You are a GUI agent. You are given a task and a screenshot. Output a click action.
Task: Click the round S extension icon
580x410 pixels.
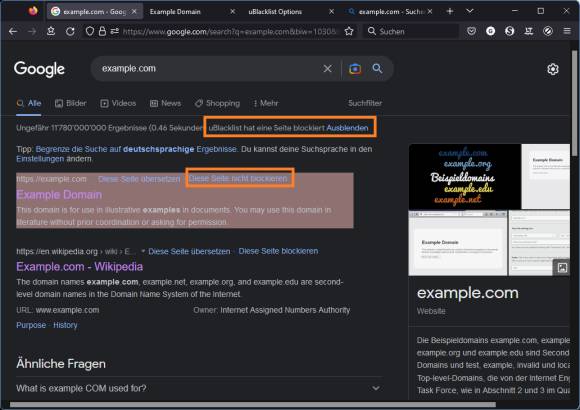[x=510, y=31]
